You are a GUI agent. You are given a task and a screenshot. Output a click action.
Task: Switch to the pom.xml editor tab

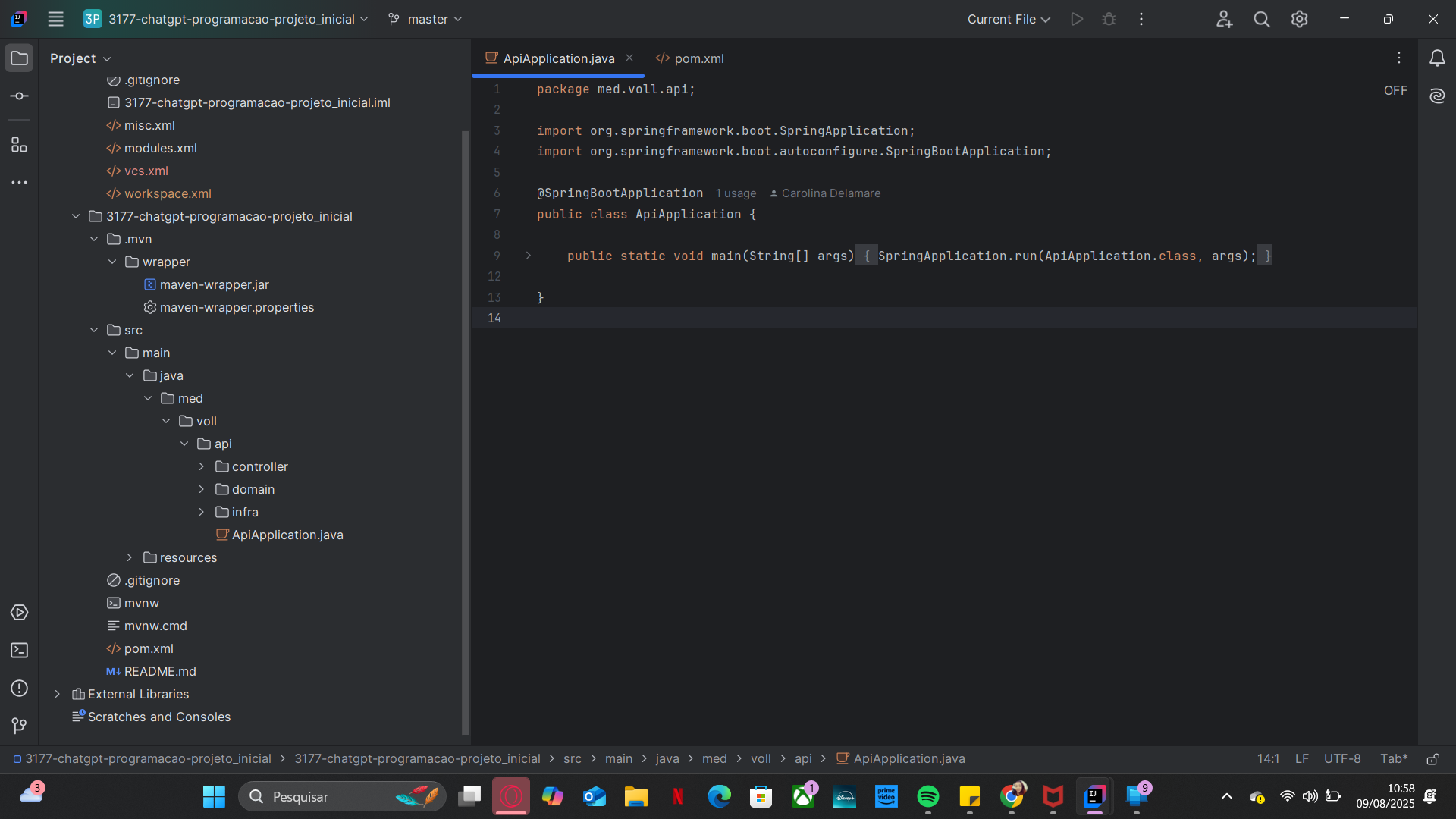click(x=690, y=58)
